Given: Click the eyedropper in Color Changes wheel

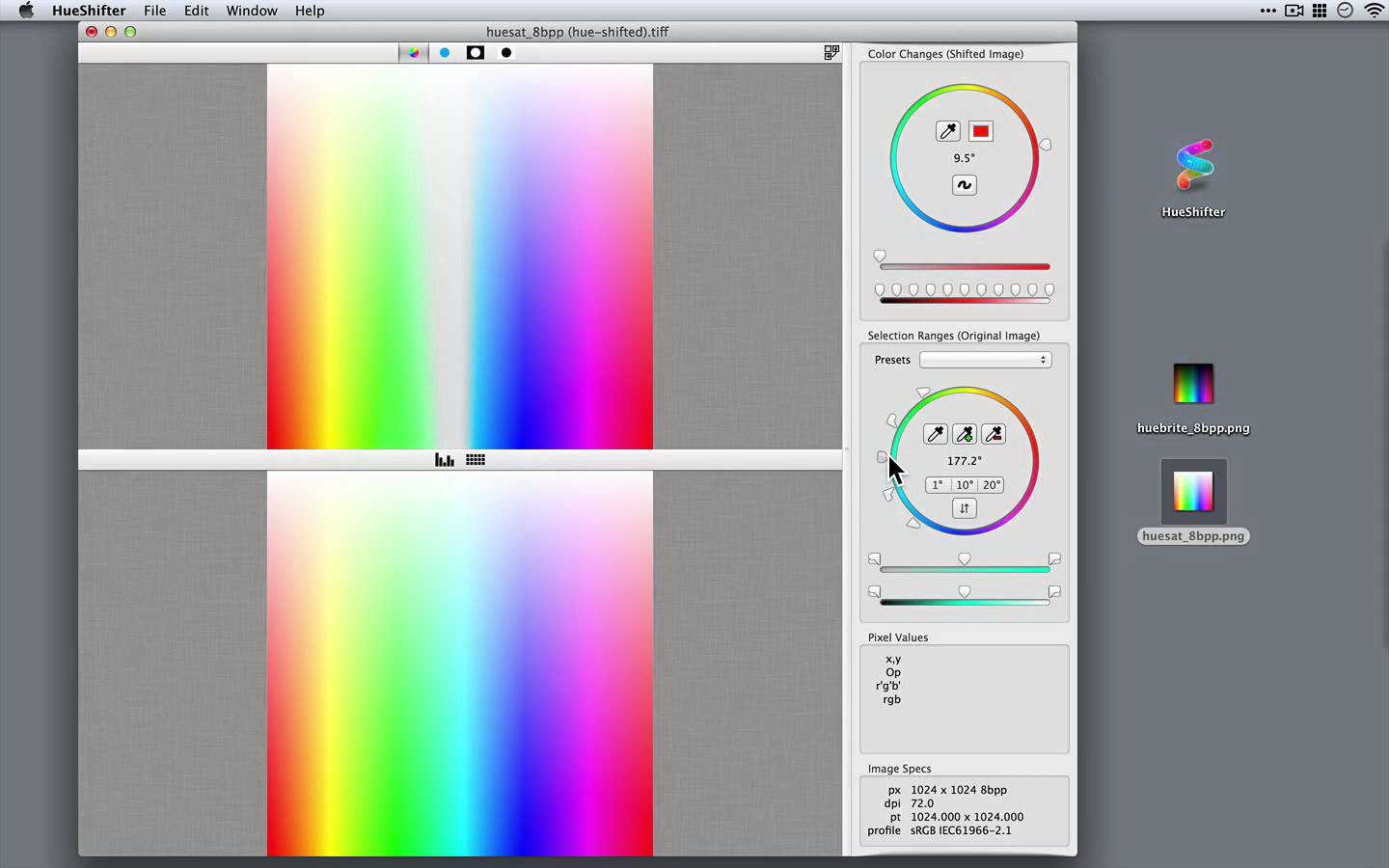Looking at the screenshot, I should coord(948,131).
